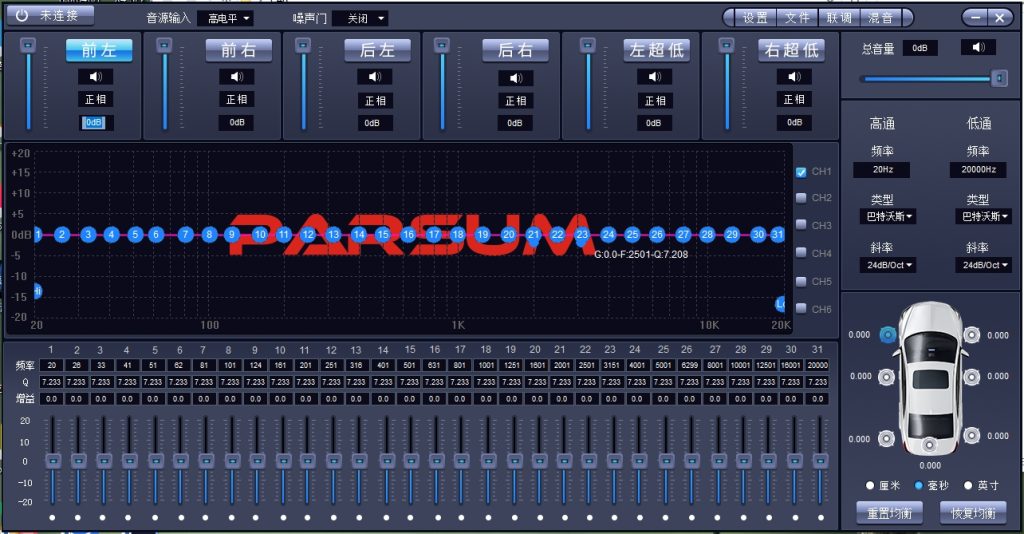Select the front-left speaker on car diagram
1024x534 pixels.
[888, 334]
